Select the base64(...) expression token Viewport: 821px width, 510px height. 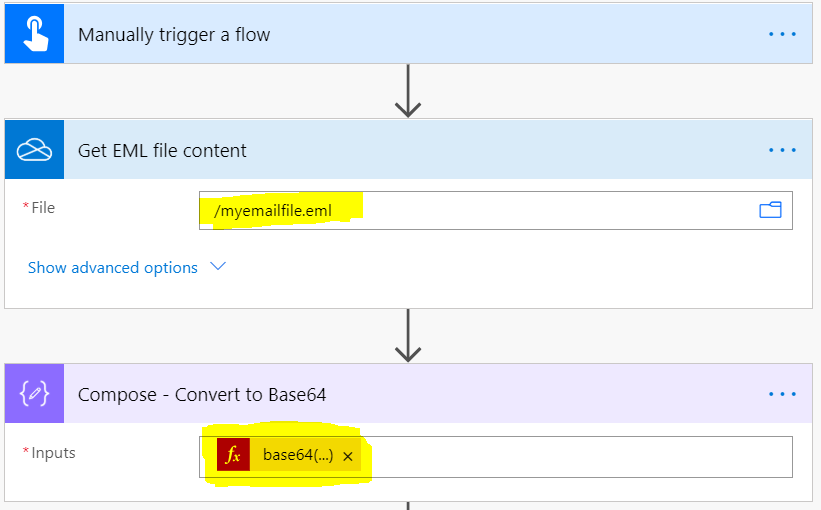(x=297, y=456)
